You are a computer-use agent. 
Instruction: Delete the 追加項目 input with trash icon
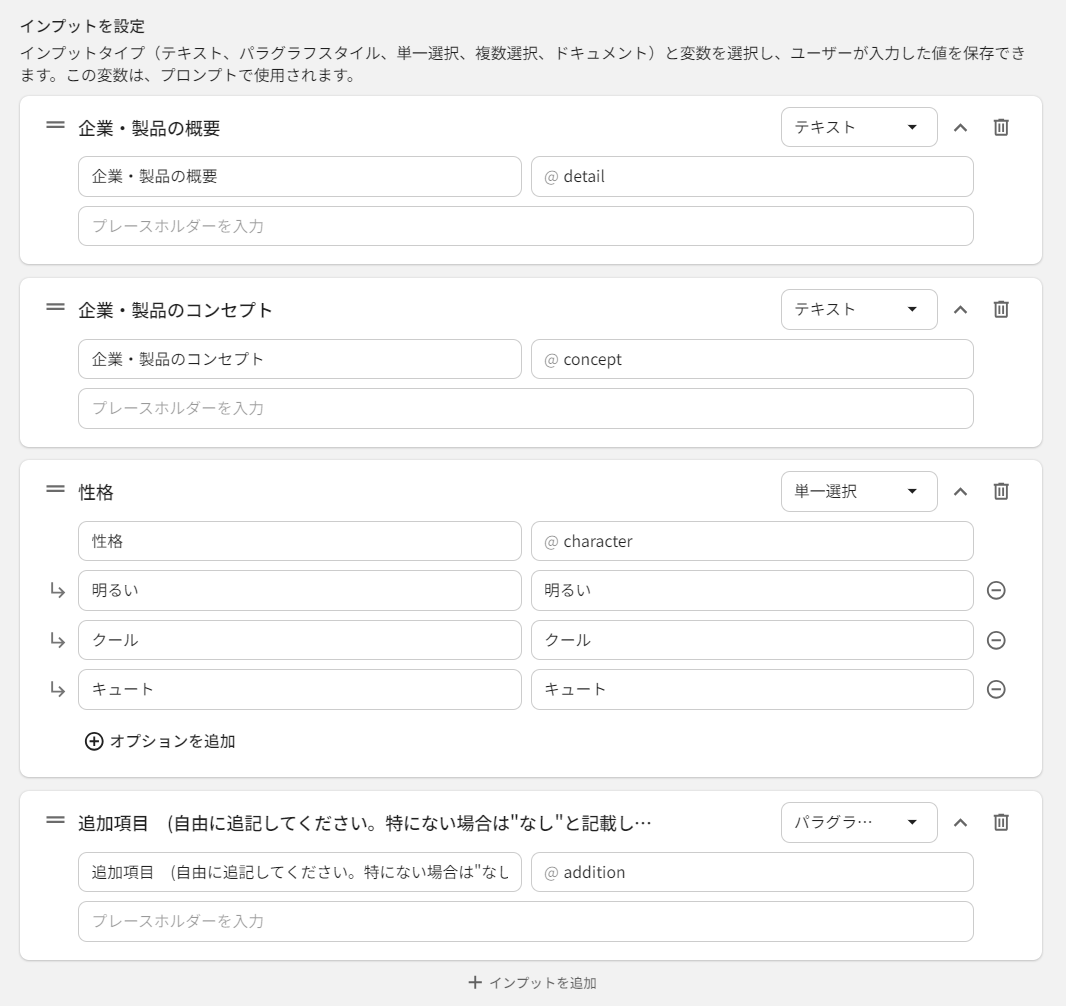pyautogui.click(x=1000, y=822)
